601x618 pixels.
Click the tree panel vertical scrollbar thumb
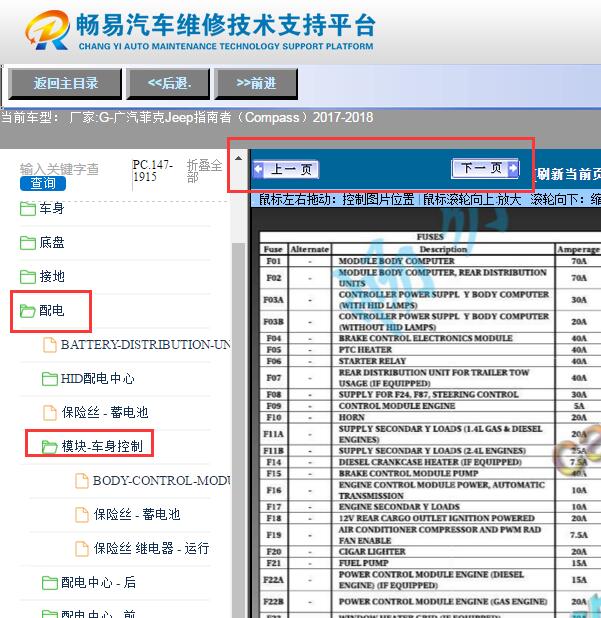click(238, 430)
